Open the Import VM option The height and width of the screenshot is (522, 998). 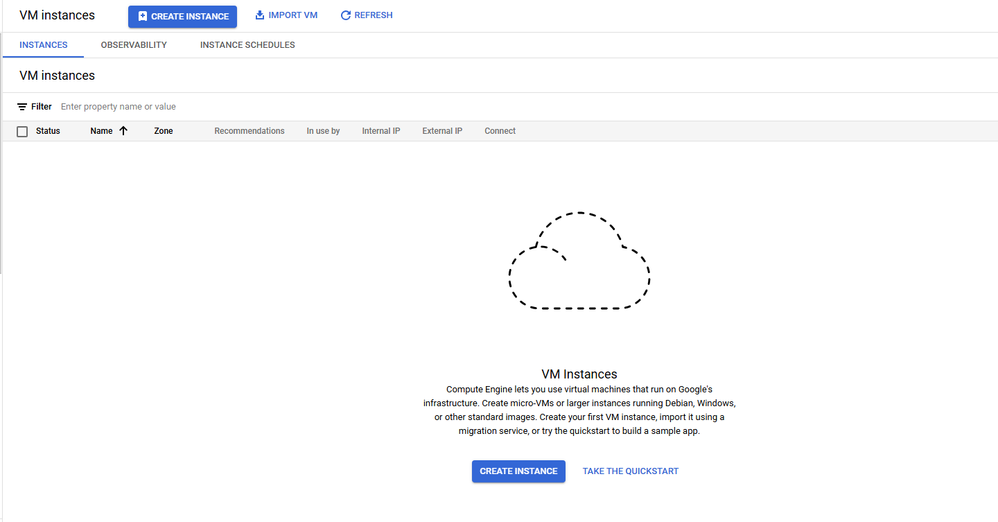pyautogui.click(x=286, y=15)
